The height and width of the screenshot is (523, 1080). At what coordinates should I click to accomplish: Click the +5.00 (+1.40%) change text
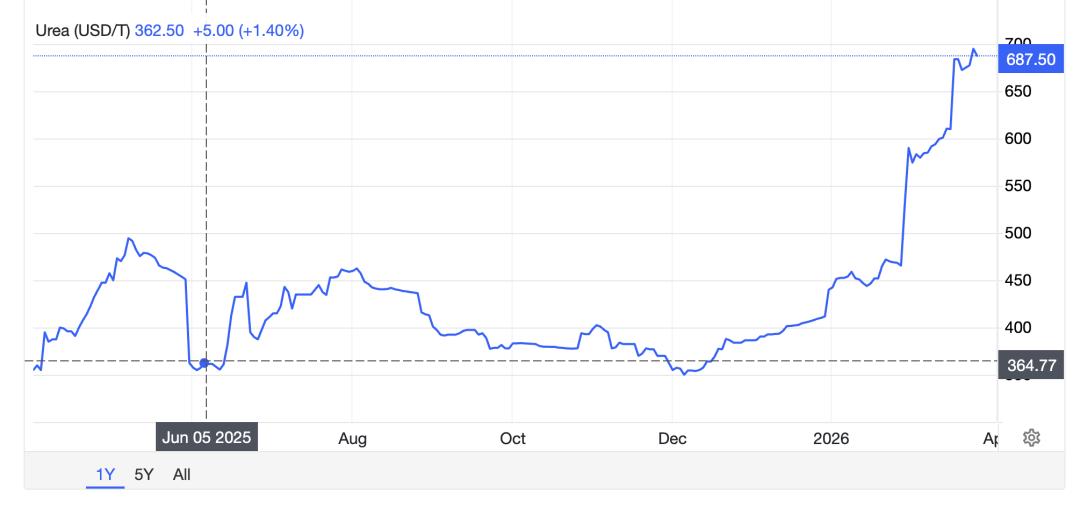click(249, 30)
